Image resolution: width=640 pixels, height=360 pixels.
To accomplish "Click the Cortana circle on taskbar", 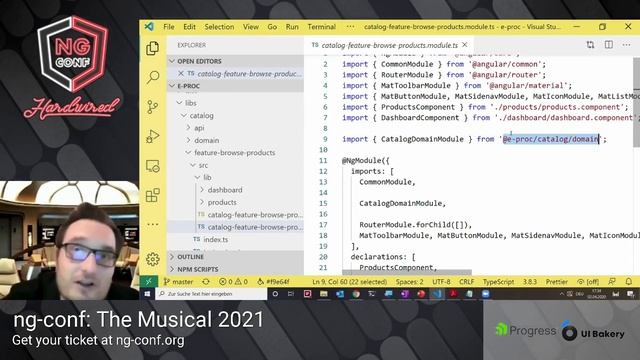I will point(275,294).
